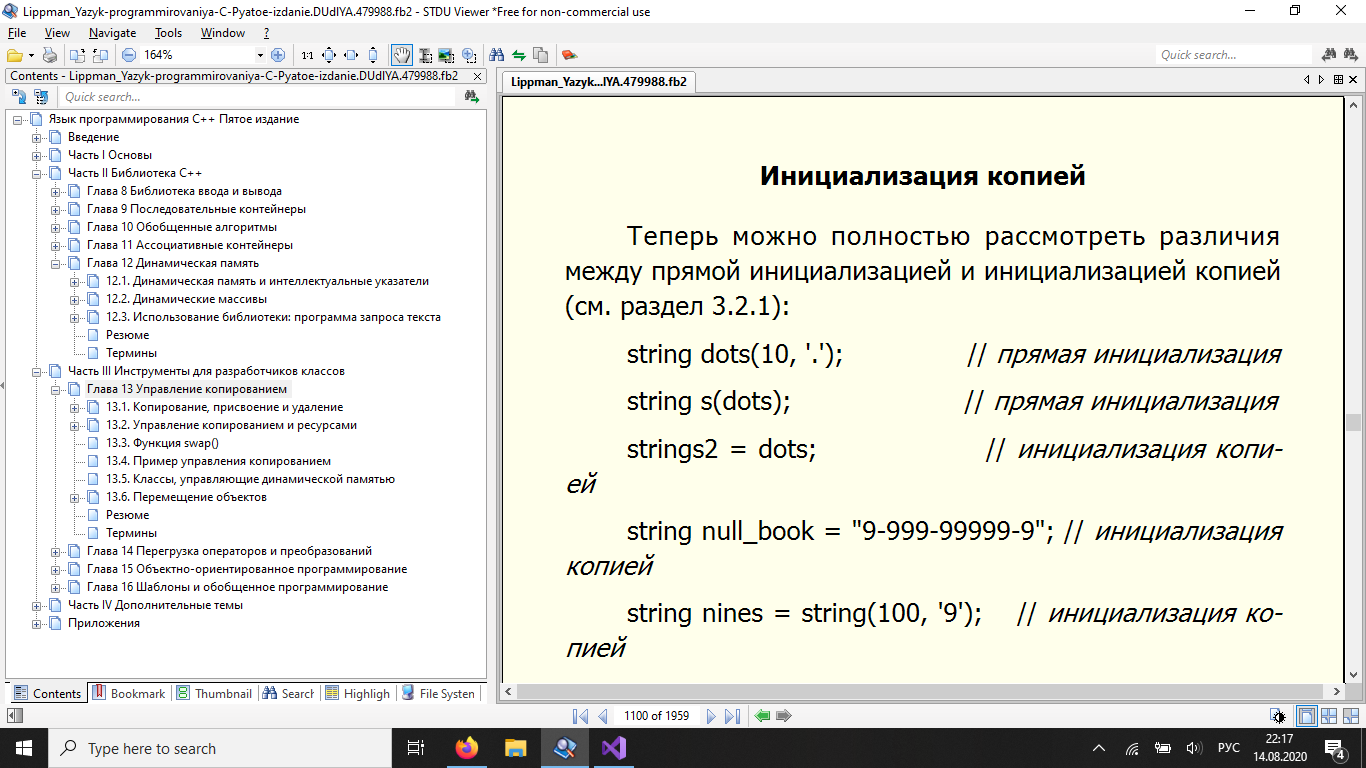Select the image selection tool
Image resolution: width=1366 pixels, height=768 pixels.
446,55
